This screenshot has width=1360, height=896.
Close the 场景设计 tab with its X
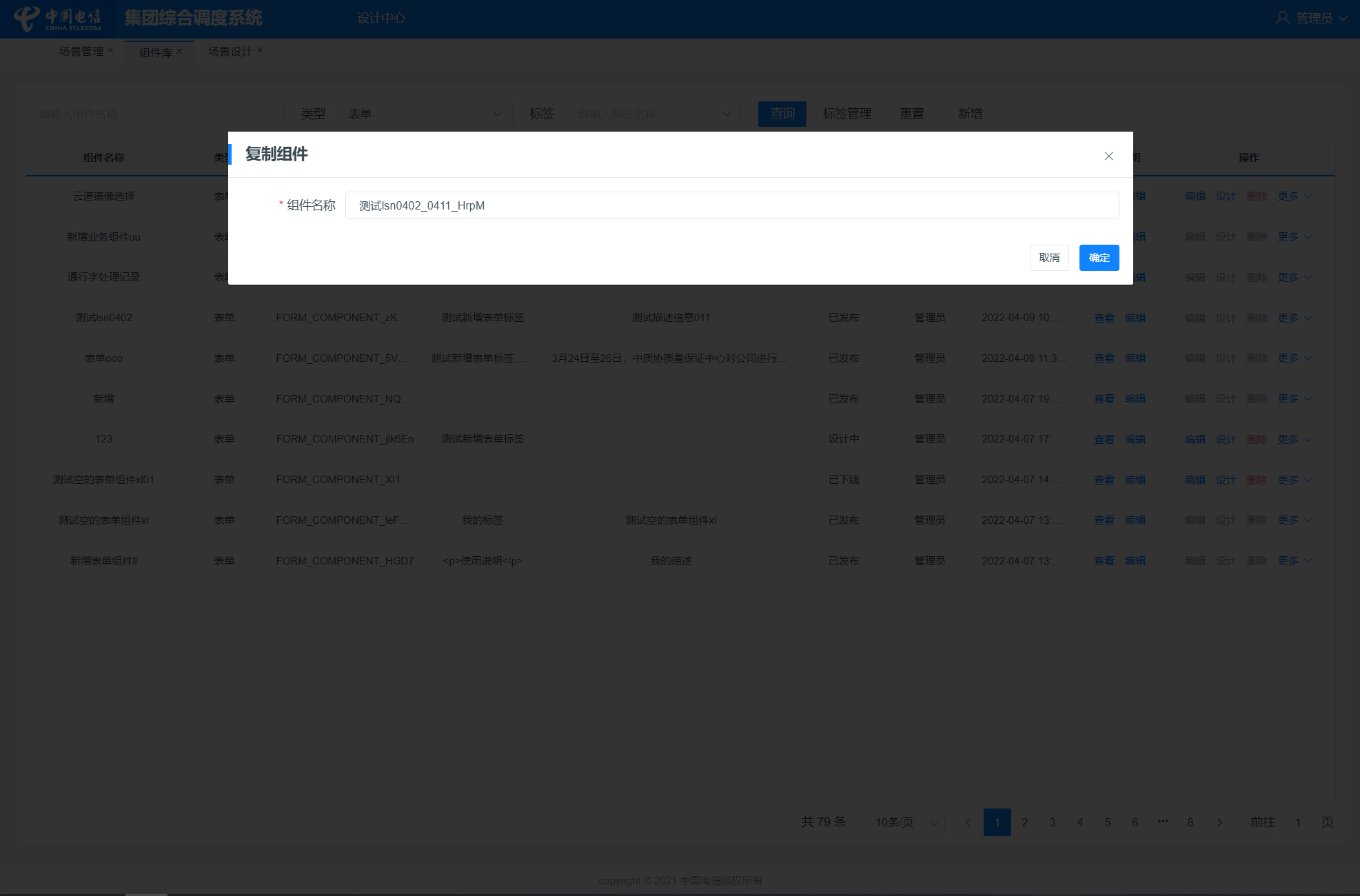[260, 50]
